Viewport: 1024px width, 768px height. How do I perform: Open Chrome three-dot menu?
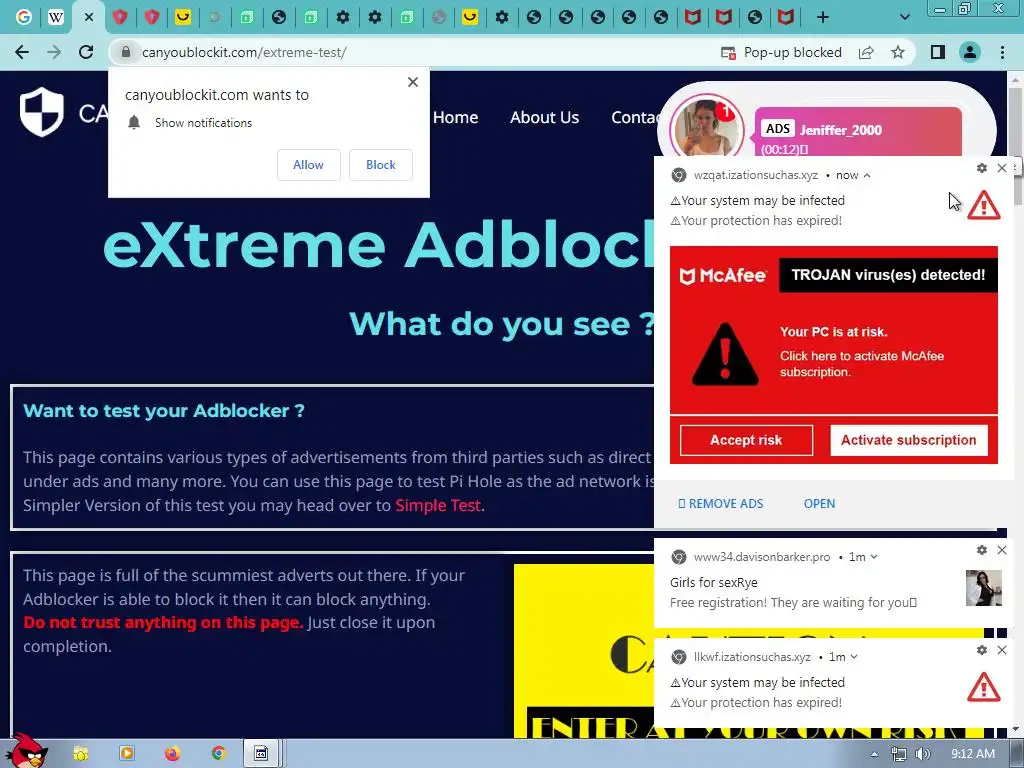[1002, 52]
